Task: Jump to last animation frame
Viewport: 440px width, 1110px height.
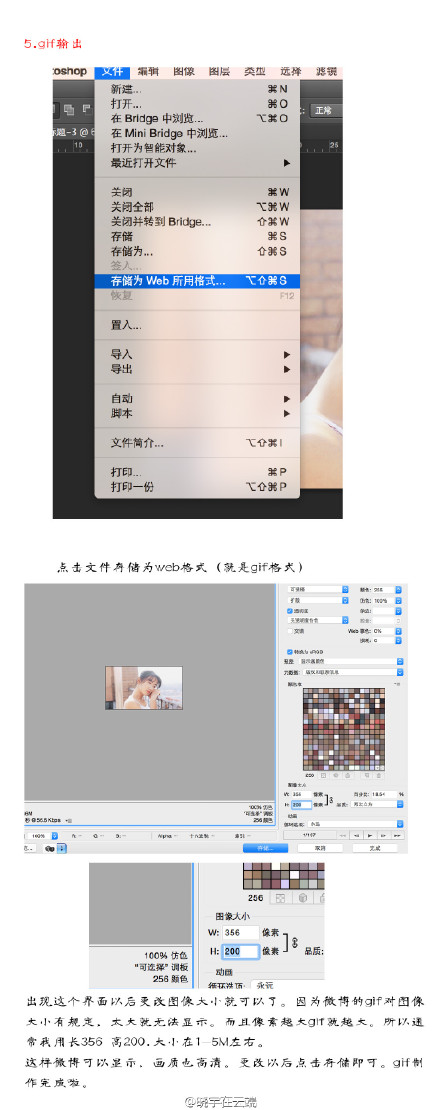Action: pos(397,835)
